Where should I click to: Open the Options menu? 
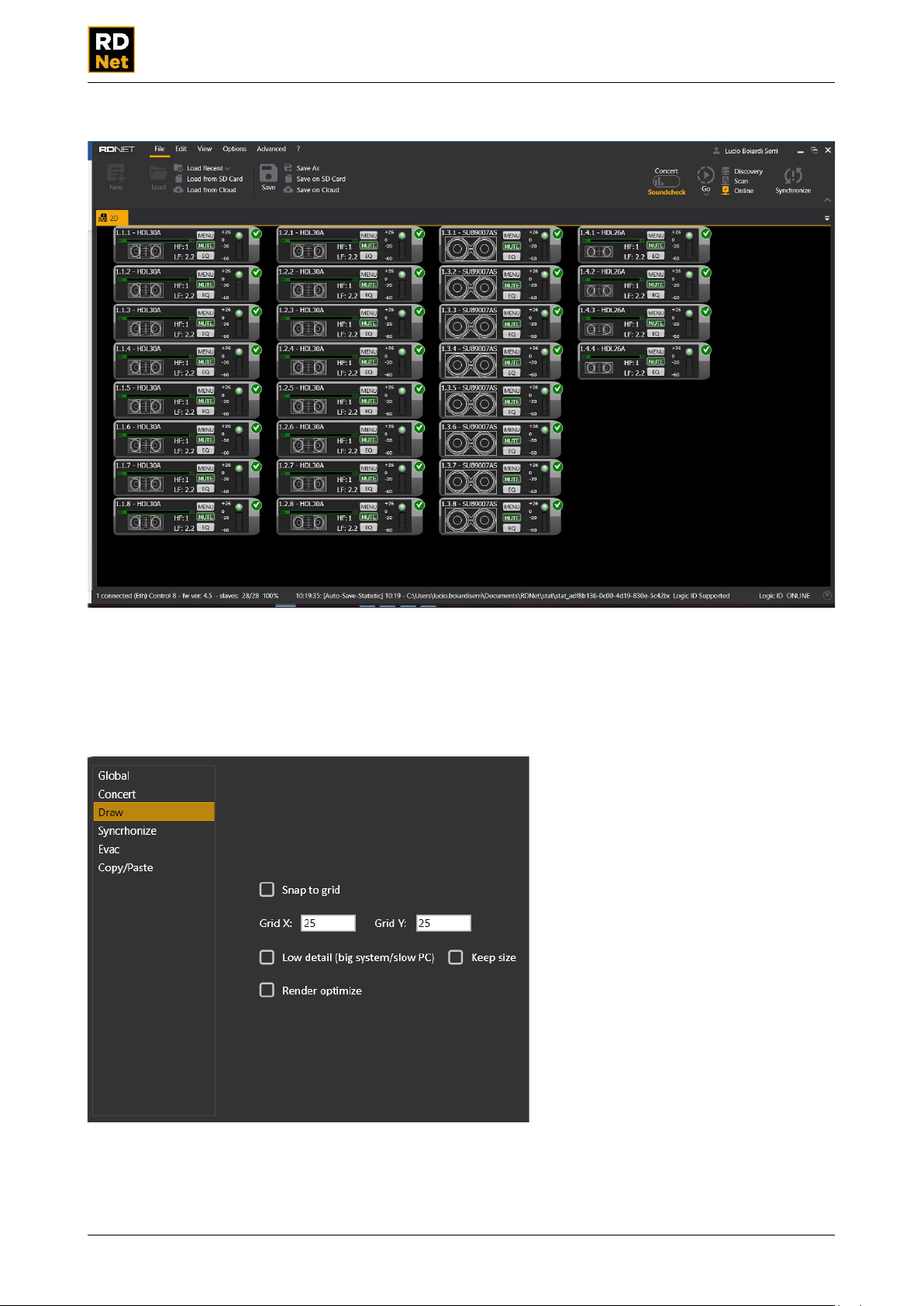coord(234,149)
